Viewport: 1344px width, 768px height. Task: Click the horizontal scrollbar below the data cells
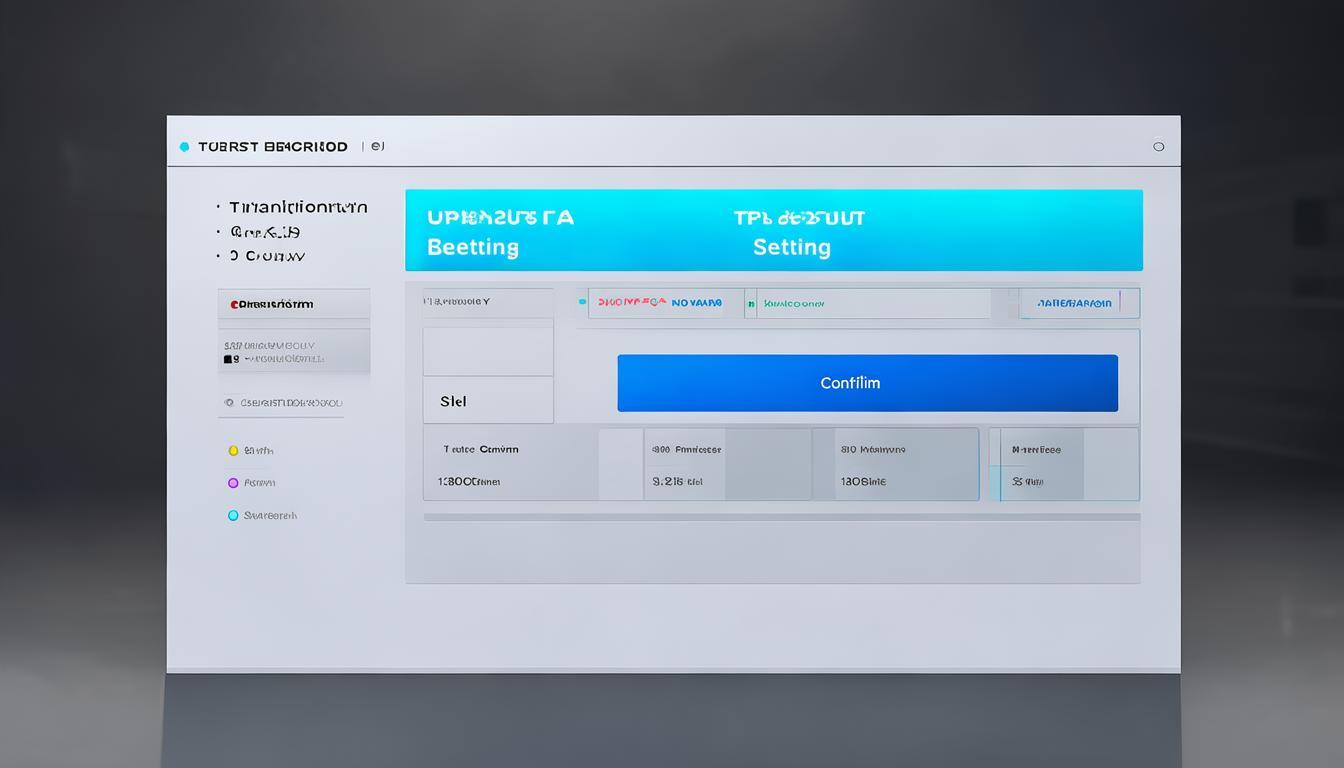(x=781, y=517)
